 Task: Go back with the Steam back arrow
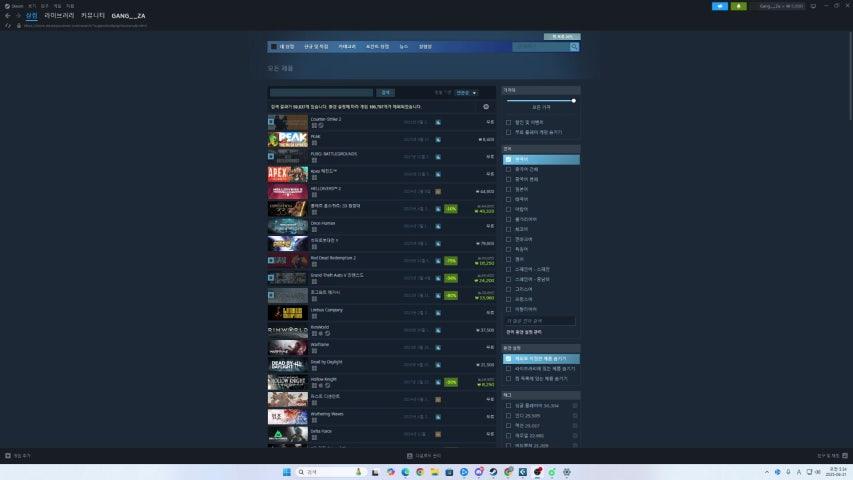8,16
